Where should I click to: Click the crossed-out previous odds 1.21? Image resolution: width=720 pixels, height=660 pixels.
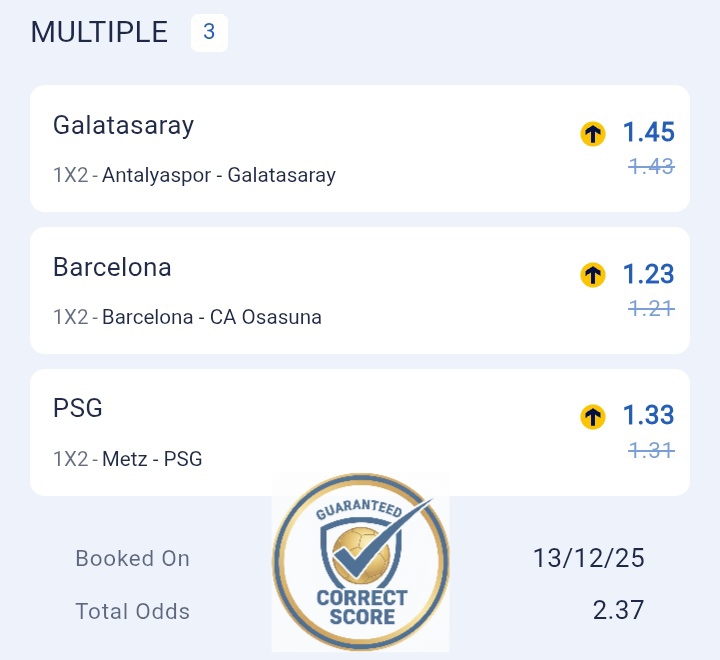[651, 309]
